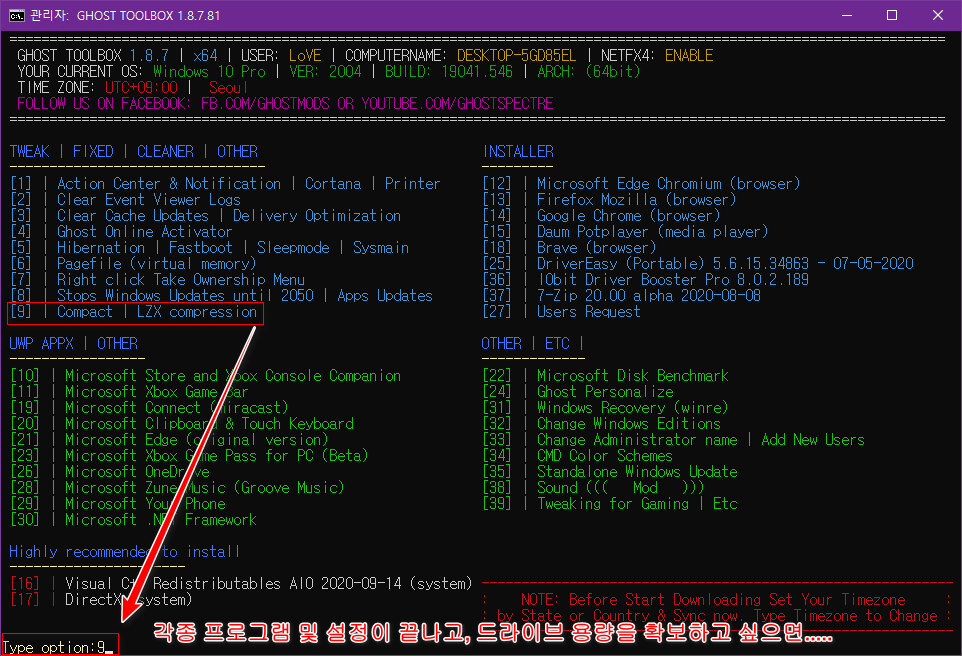
Task: Click computer name DESKTOP-5GD85EL
Action: click(517, 55)
